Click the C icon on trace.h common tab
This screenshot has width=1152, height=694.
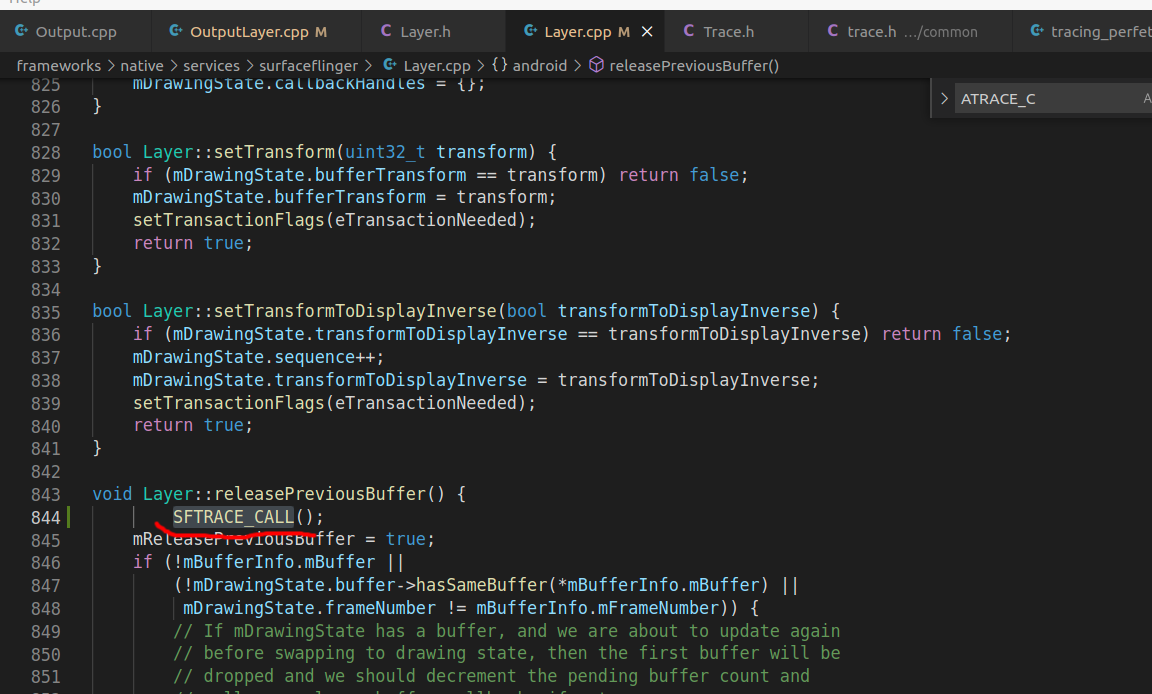pyautogui.click(x=832, y=31)
